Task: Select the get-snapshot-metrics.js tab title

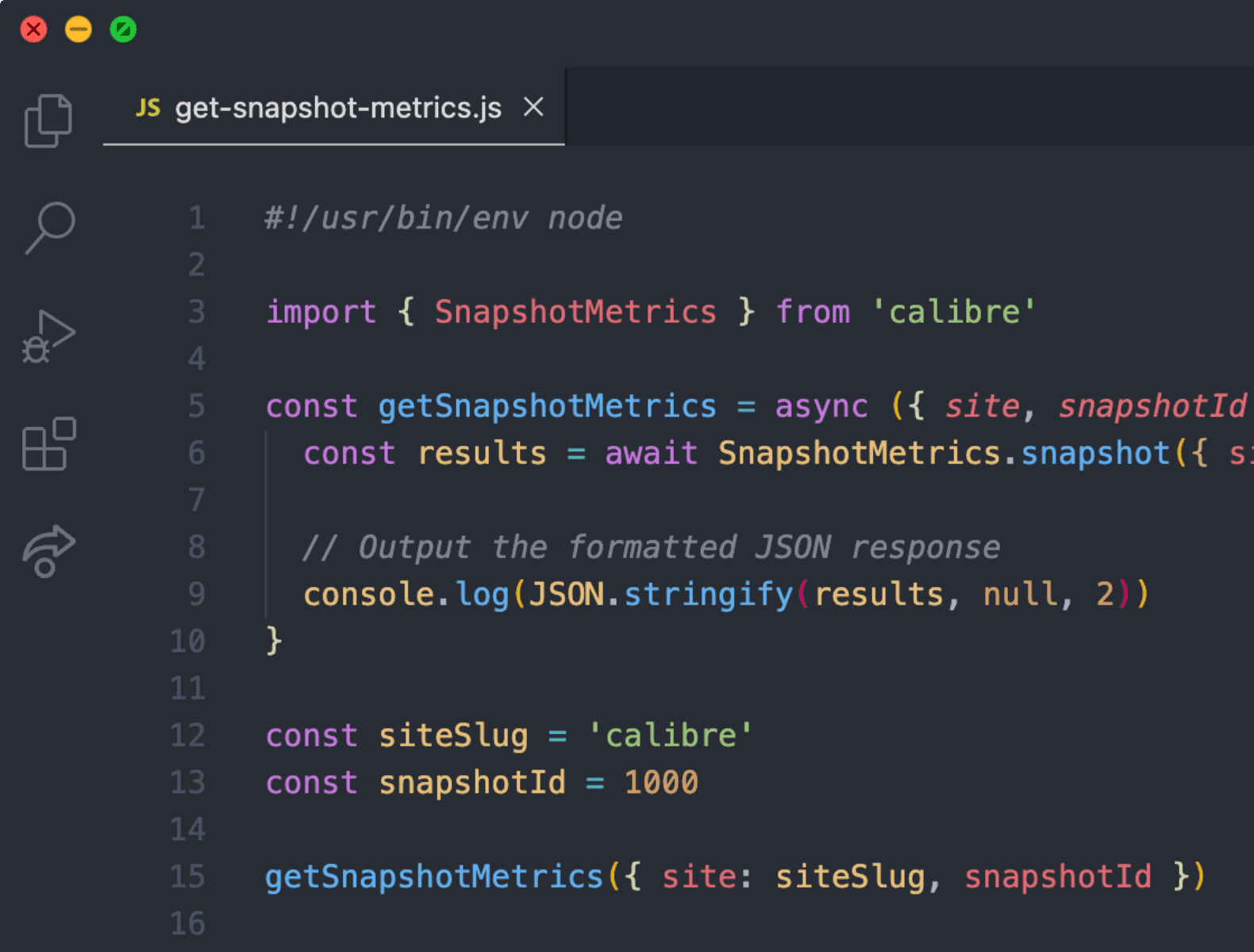Action: pyautogui.click(x=338, y=108)
